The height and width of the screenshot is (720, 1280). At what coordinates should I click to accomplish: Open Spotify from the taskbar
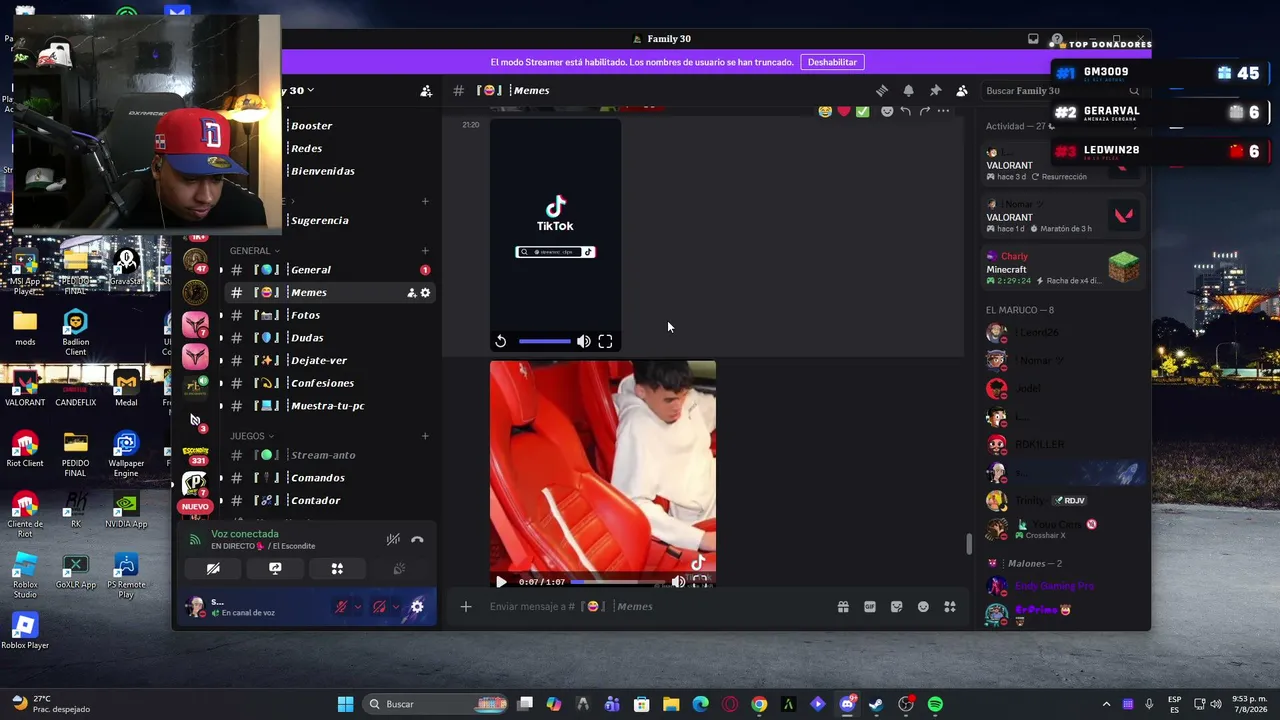coord(935,704)
